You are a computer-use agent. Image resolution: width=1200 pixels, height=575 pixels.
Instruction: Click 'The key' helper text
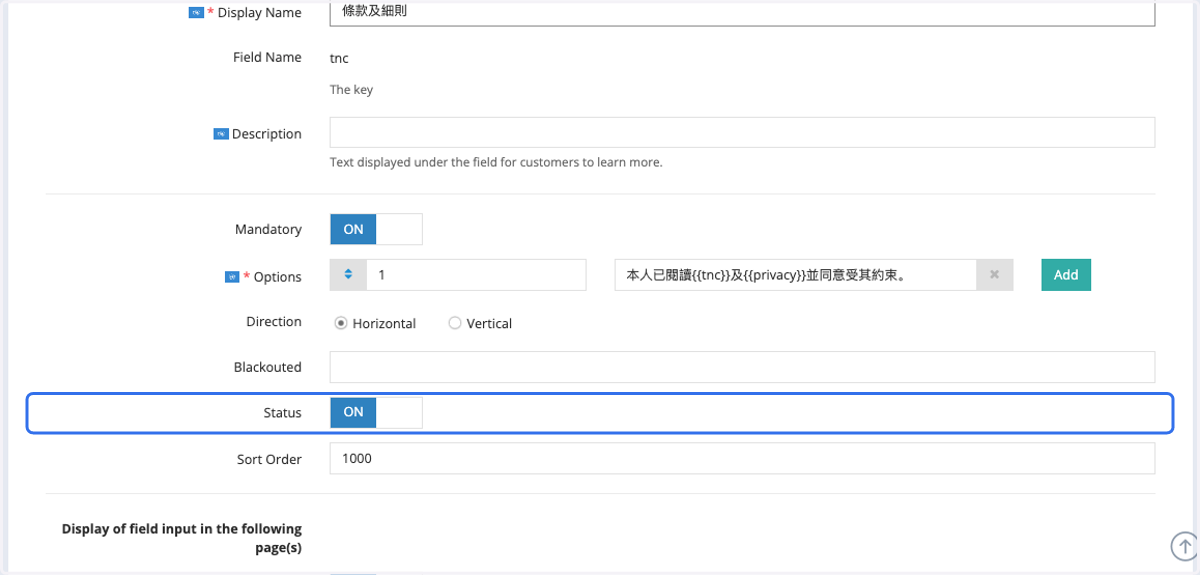(351, 90)
